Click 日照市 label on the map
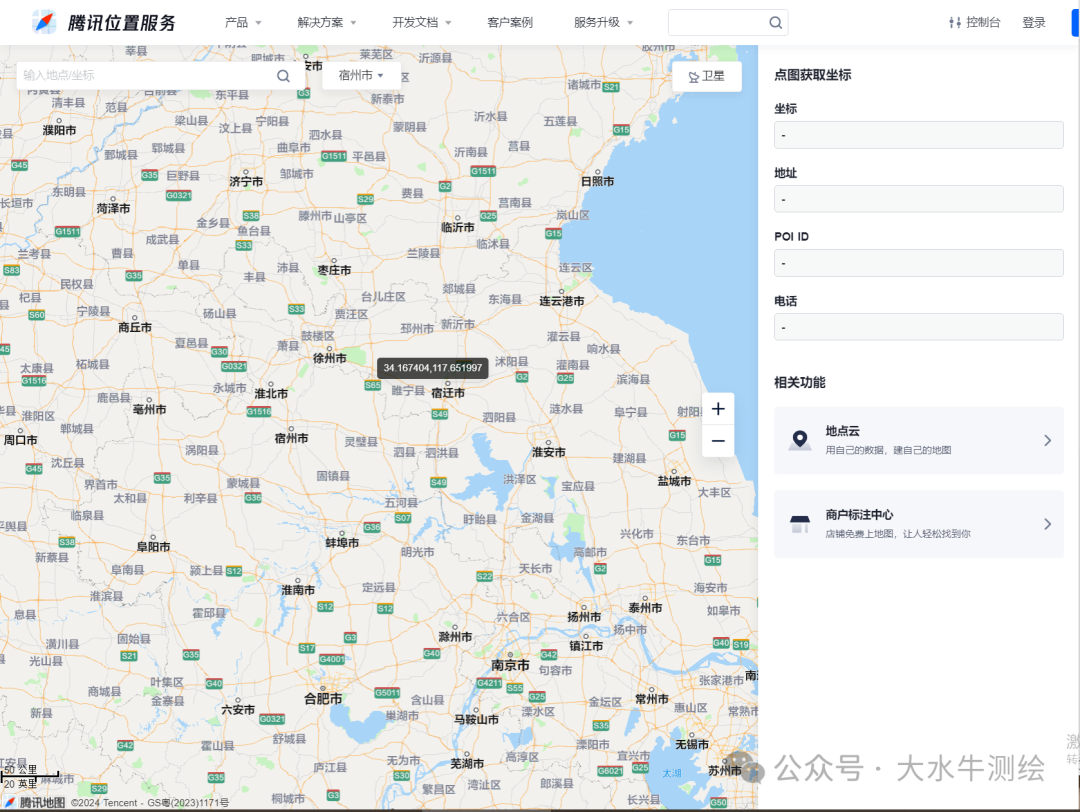The image size is (1080, 812). point(597,182)
